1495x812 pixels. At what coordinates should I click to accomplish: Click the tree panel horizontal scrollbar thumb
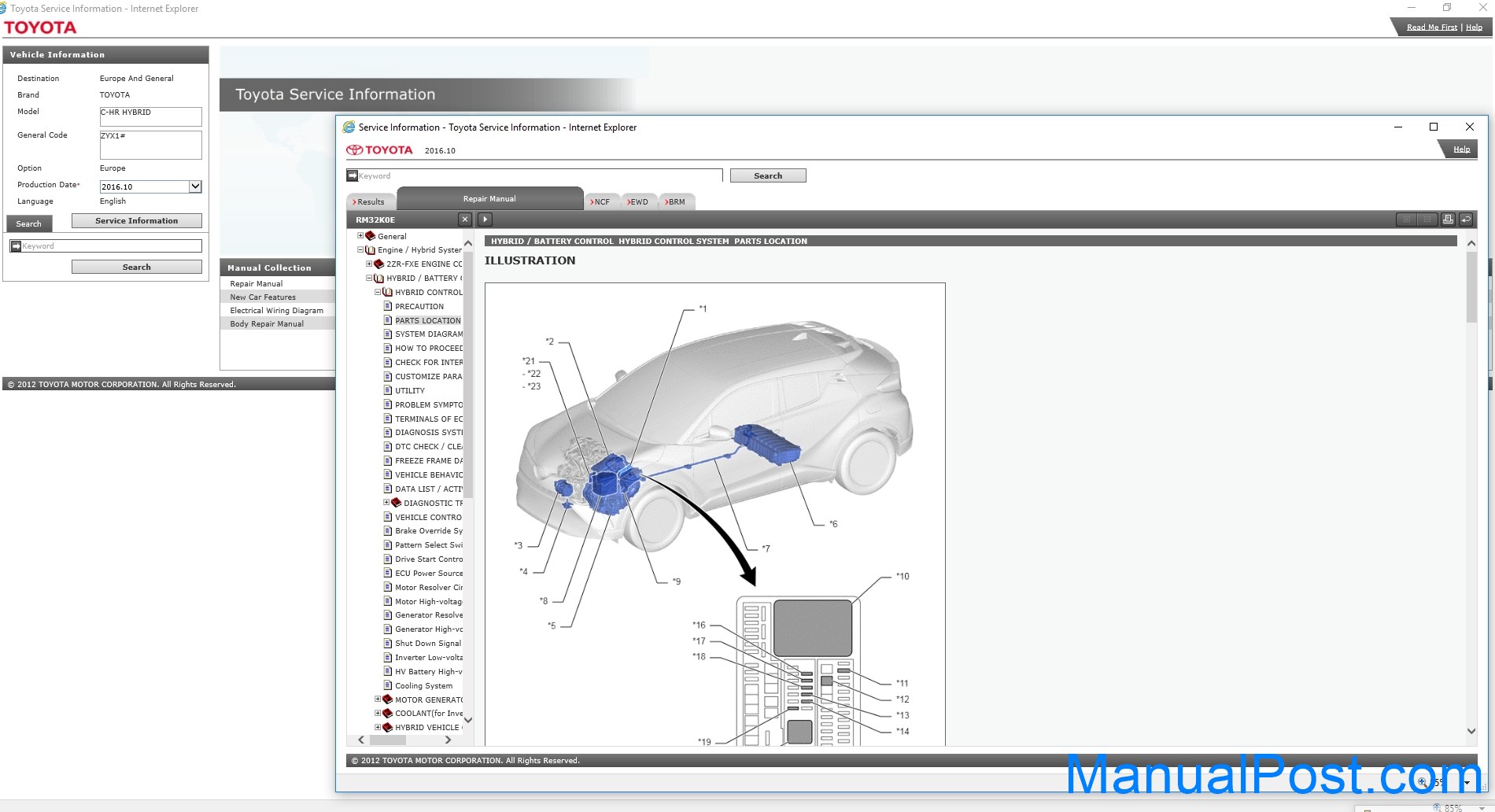(388, 740)
